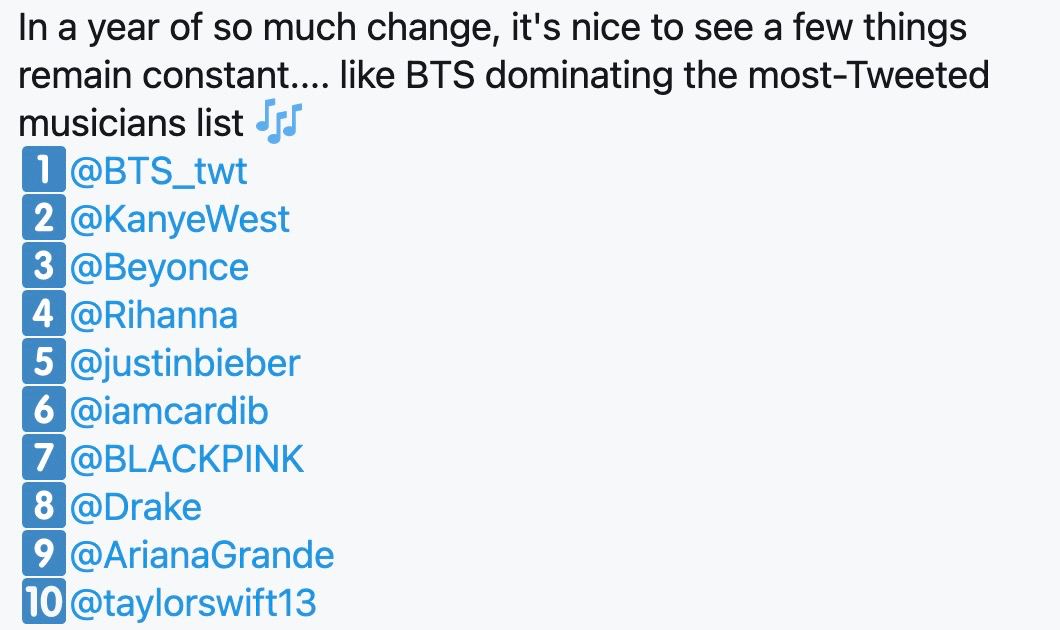Click the number 1 keycap emoji
This screenshot has height=630, width=1060.
click(x=44, y=169)
